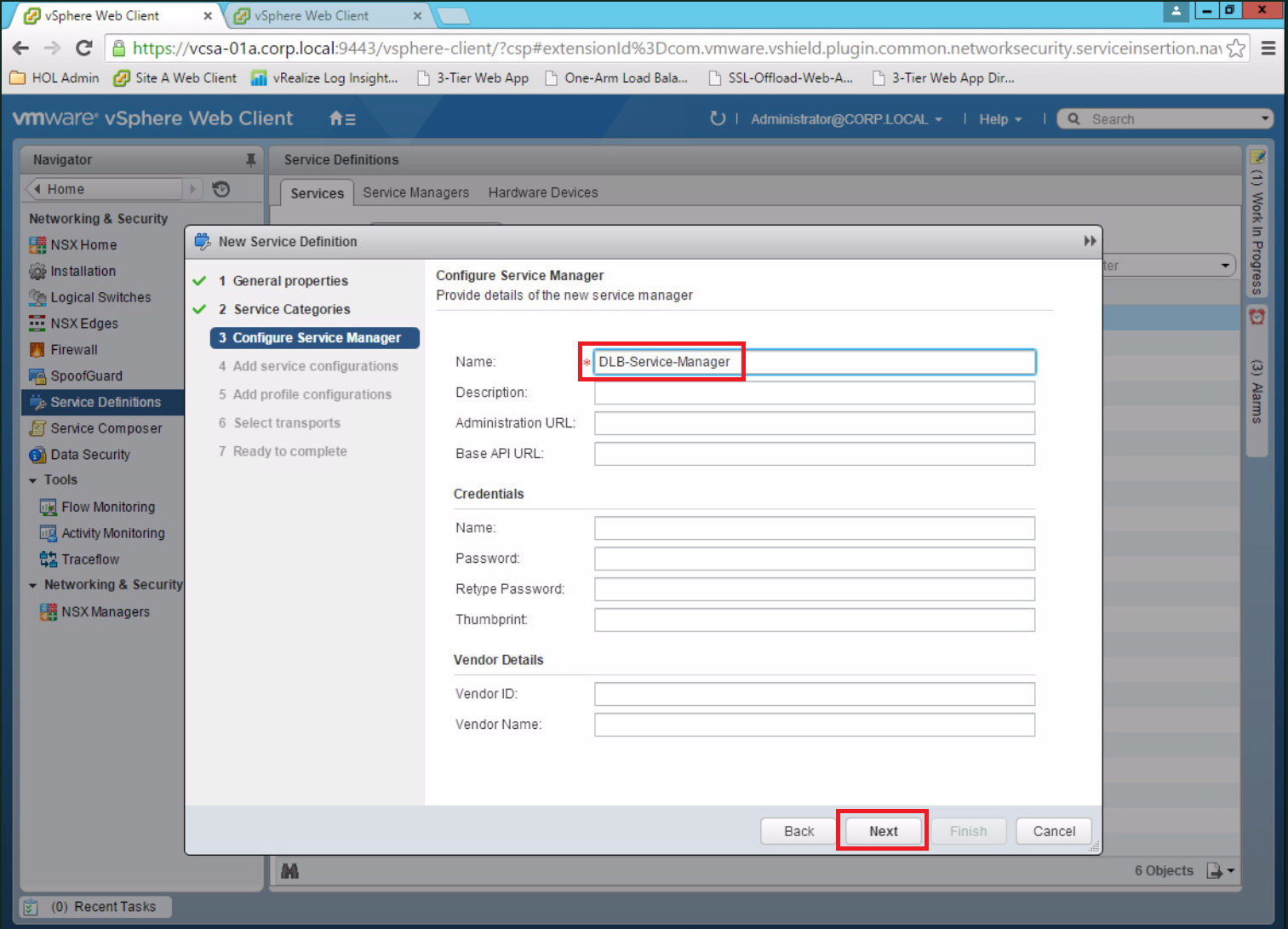
Task: Click the Base API URL field
Action: click(x=815, y=454)
